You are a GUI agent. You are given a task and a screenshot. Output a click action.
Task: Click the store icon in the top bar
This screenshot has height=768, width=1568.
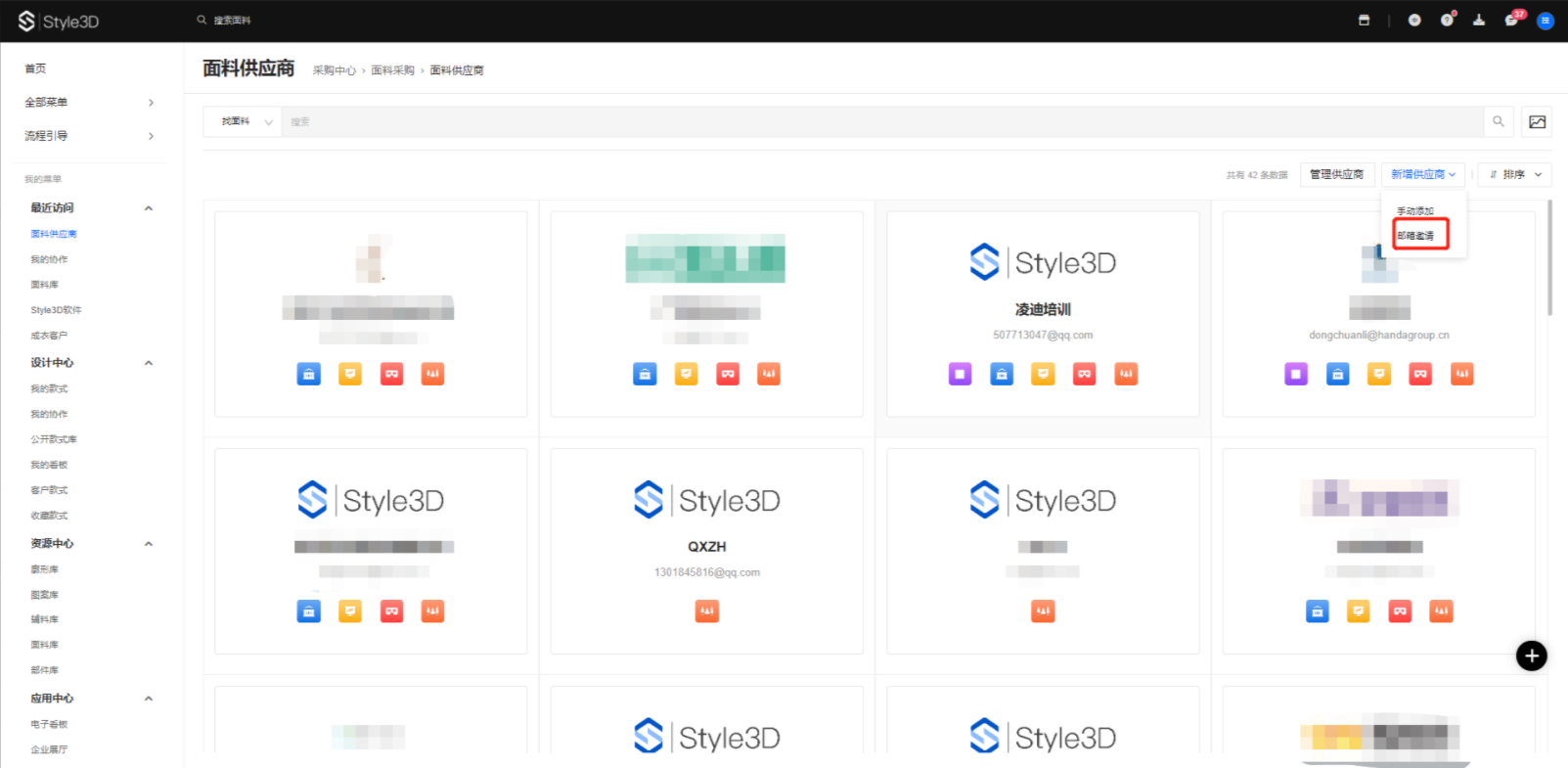tap(1364, 21)
